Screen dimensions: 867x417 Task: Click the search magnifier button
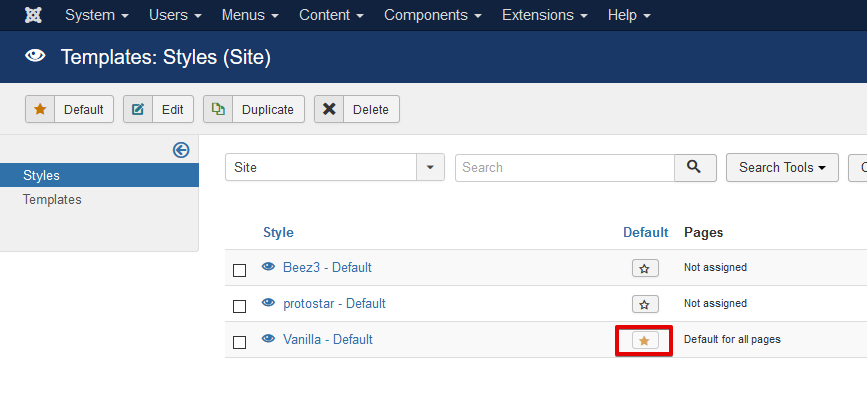[695, 168]
